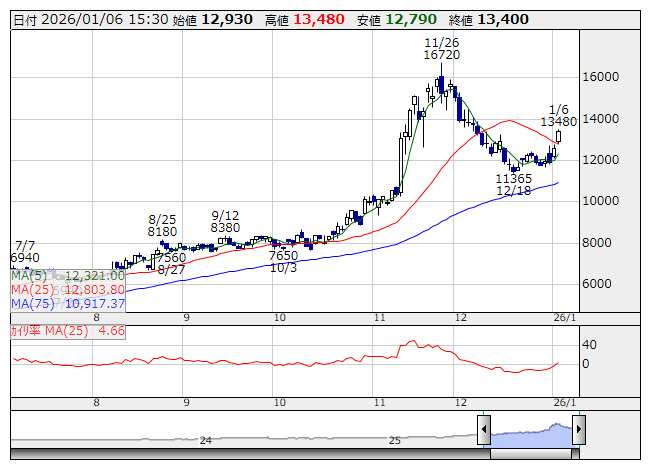Click the 11365 12/18 low label
Screen dimensions: 653x470
(x=513, y=184)
